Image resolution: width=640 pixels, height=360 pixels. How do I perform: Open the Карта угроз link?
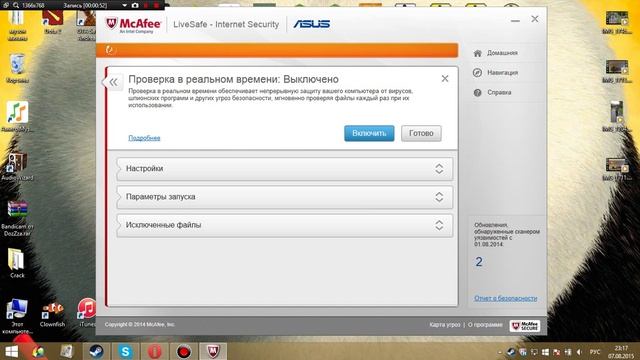click(444, 325)
